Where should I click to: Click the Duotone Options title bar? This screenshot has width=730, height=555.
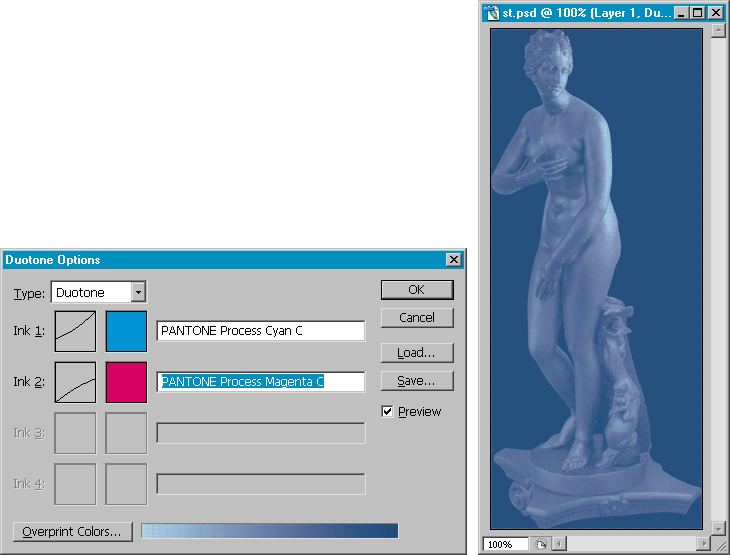point(233,260)
